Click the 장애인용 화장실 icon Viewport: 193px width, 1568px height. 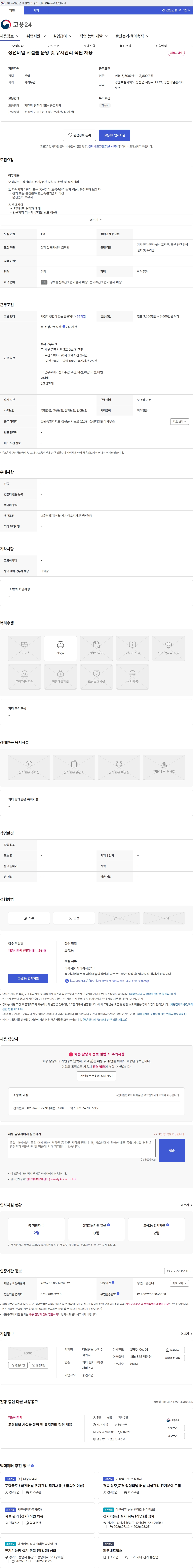[119, 768]
